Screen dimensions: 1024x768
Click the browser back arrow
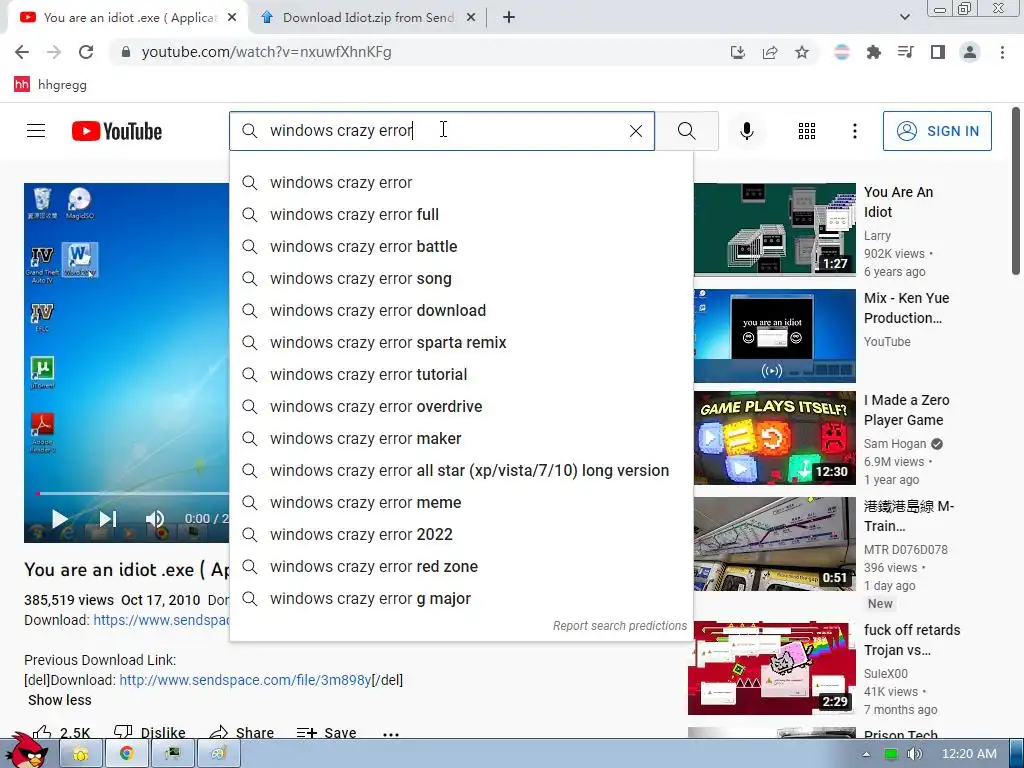pos(22,52)
